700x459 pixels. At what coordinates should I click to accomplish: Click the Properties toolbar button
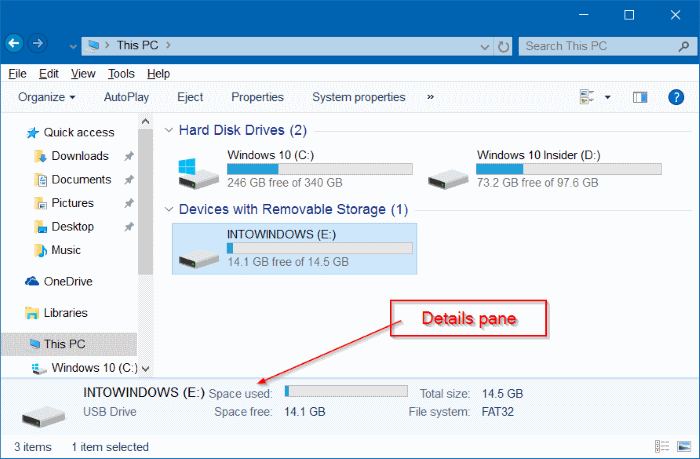pos(257,97)
